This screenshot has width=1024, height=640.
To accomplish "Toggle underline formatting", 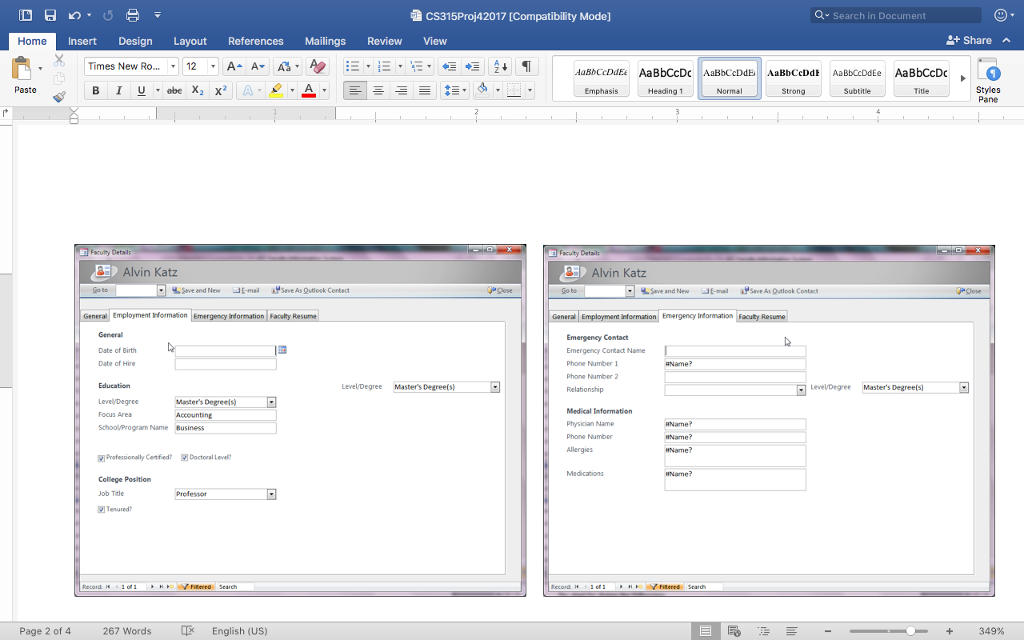I will point(140,89).
